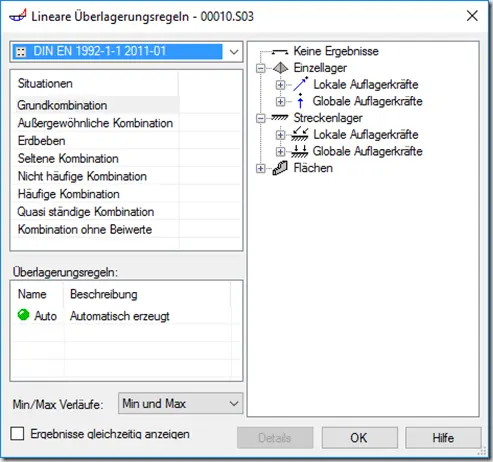Select the Streckenlager line support icon
Screen dimensions: 493x462
click(280, 118)
